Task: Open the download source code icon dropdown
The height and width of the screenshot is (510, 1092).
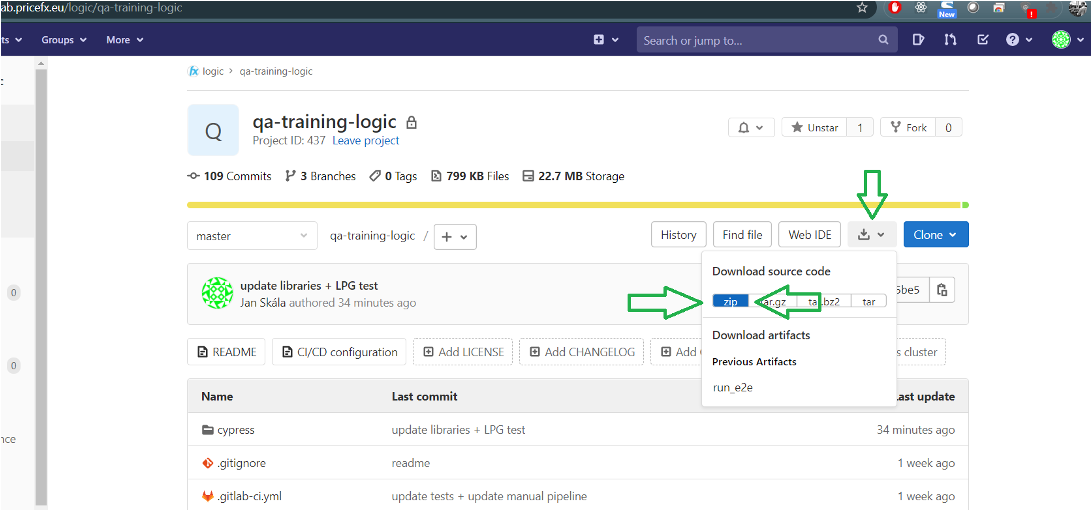Action: (872, 235)
